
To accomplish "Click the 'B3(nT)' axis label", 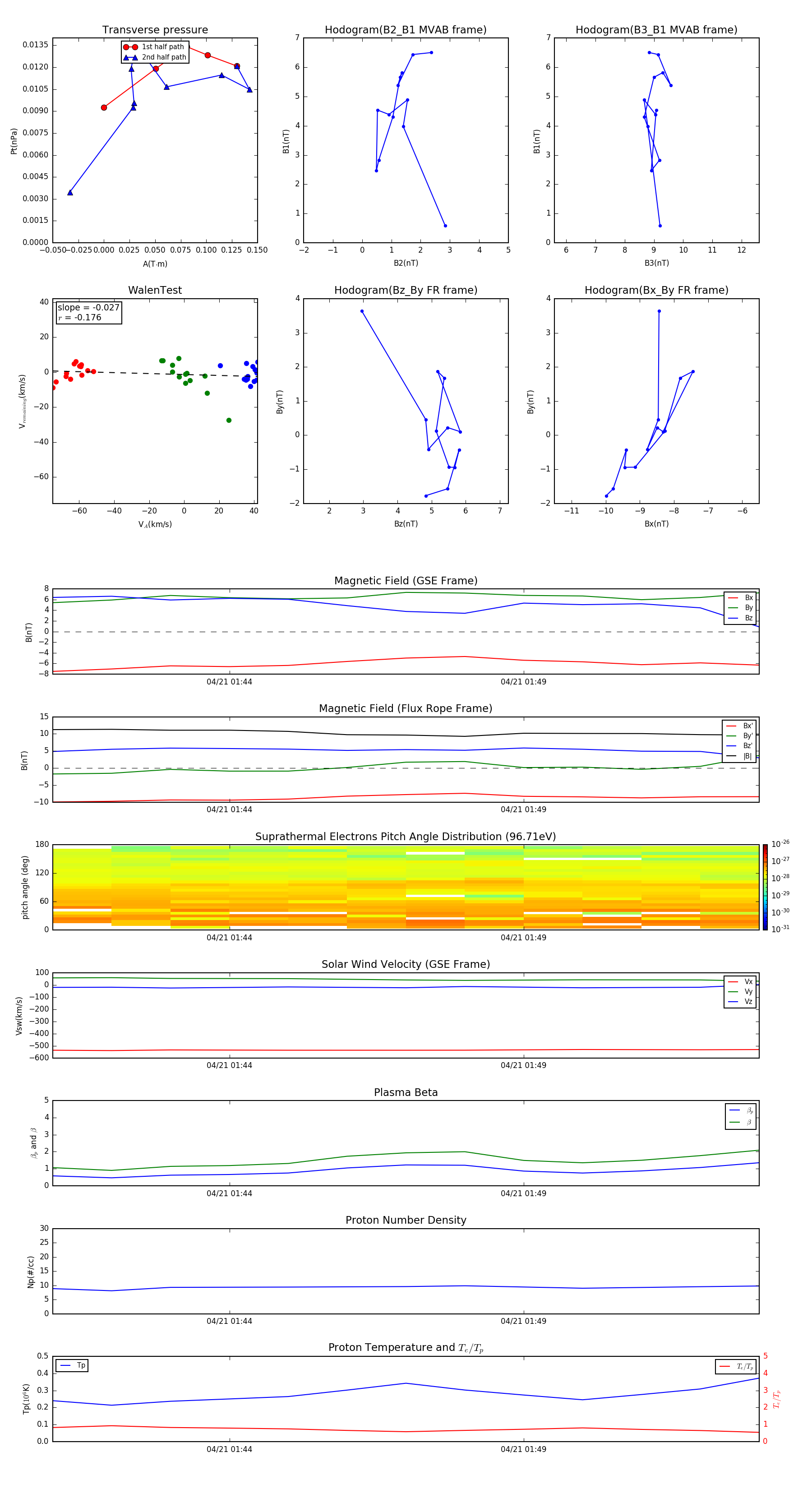I will coord(656,263).
